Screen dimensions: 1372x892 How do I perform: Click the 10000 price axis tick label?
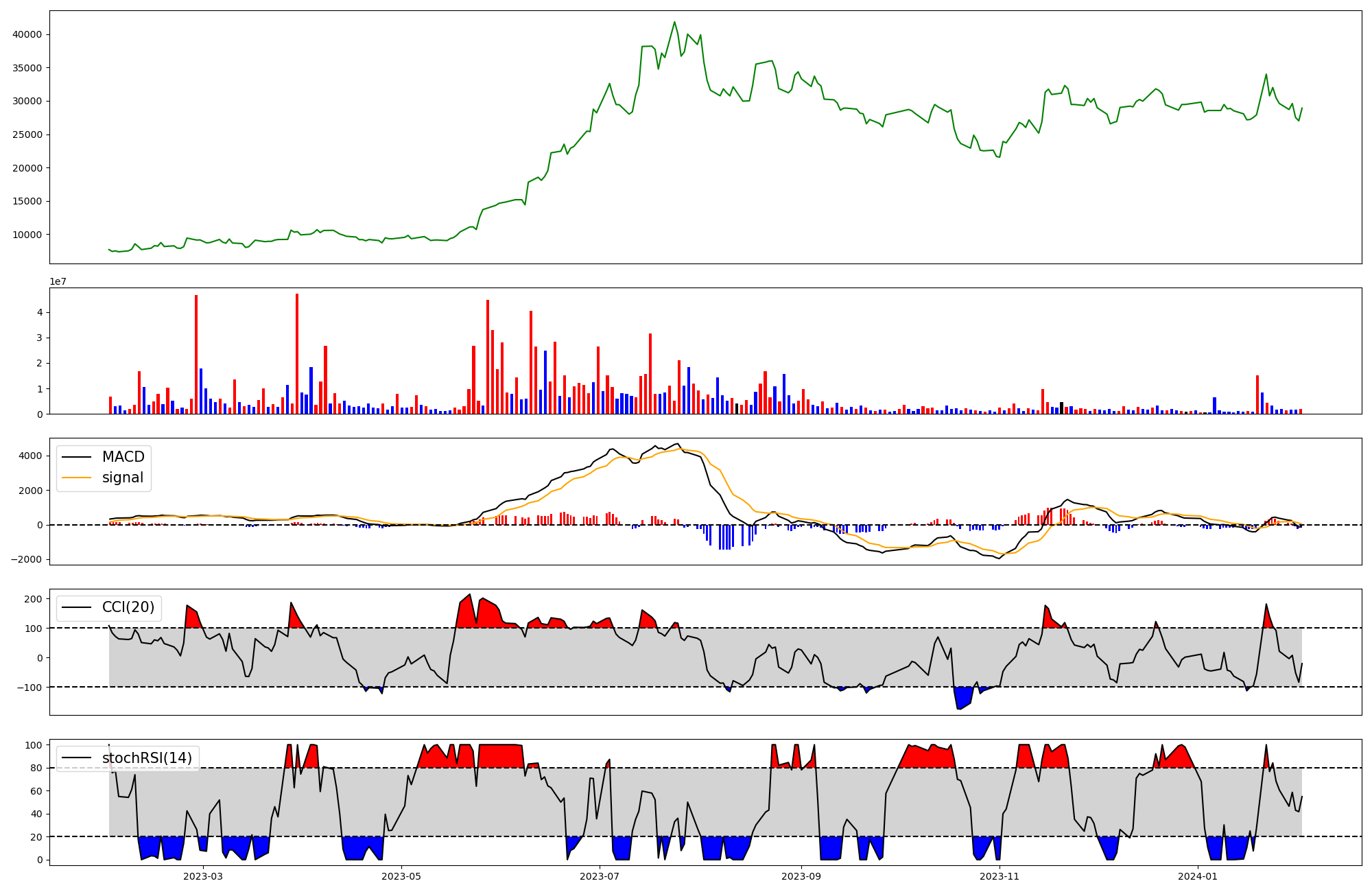[28, 235]
